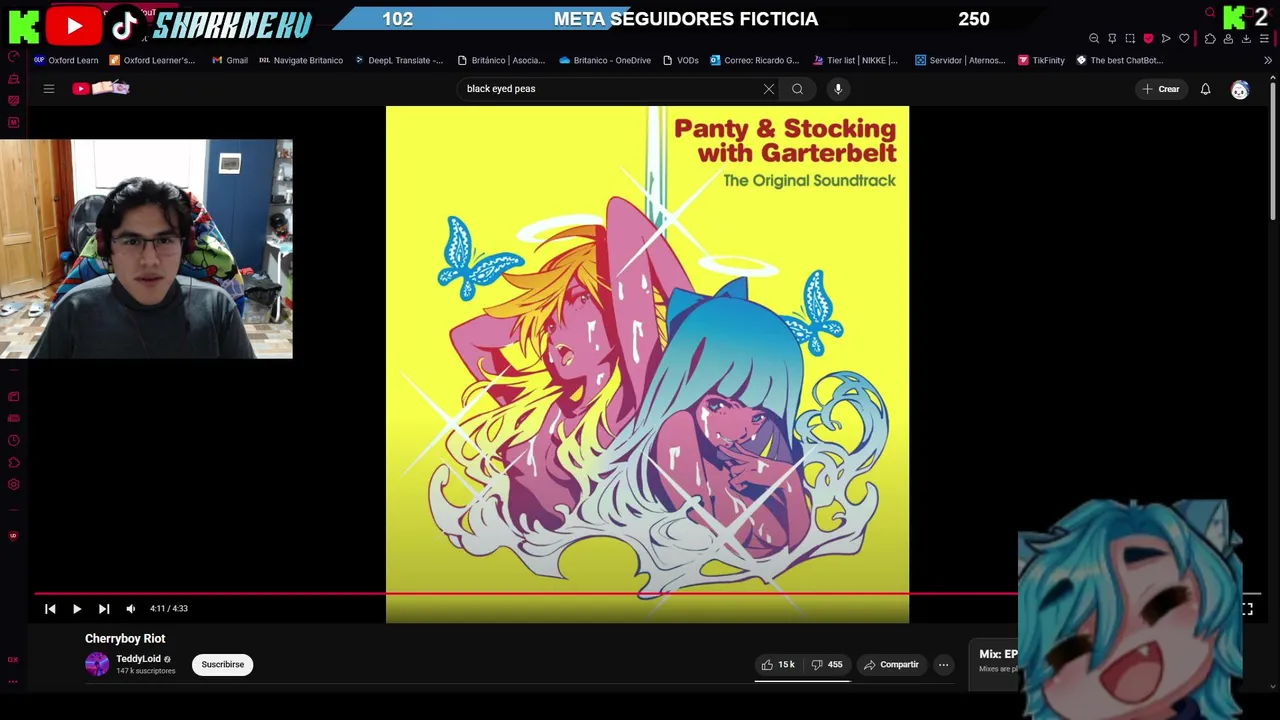Expand hidden bookmarks with the chevron
The width and height of the screenshot is (1280, 720).
[x=1268, y=60]
